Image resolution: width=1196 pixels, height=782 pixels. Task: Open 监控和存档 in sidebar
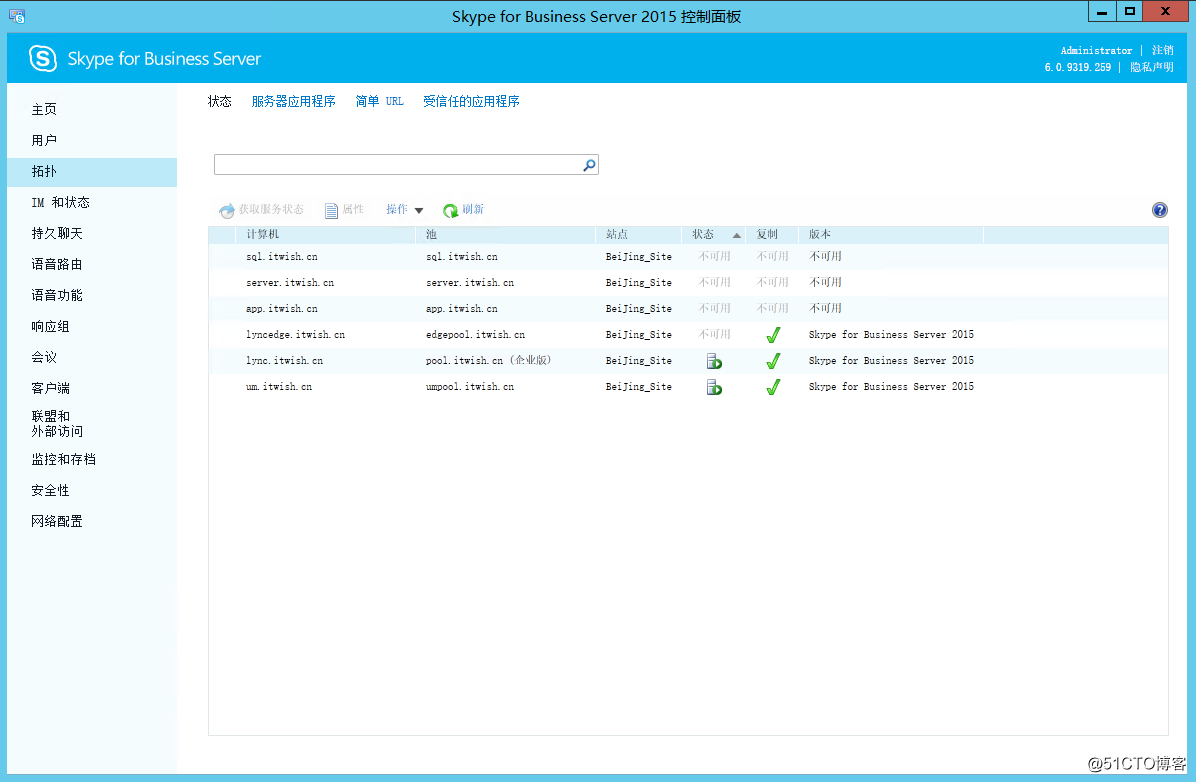click(63, 459)
